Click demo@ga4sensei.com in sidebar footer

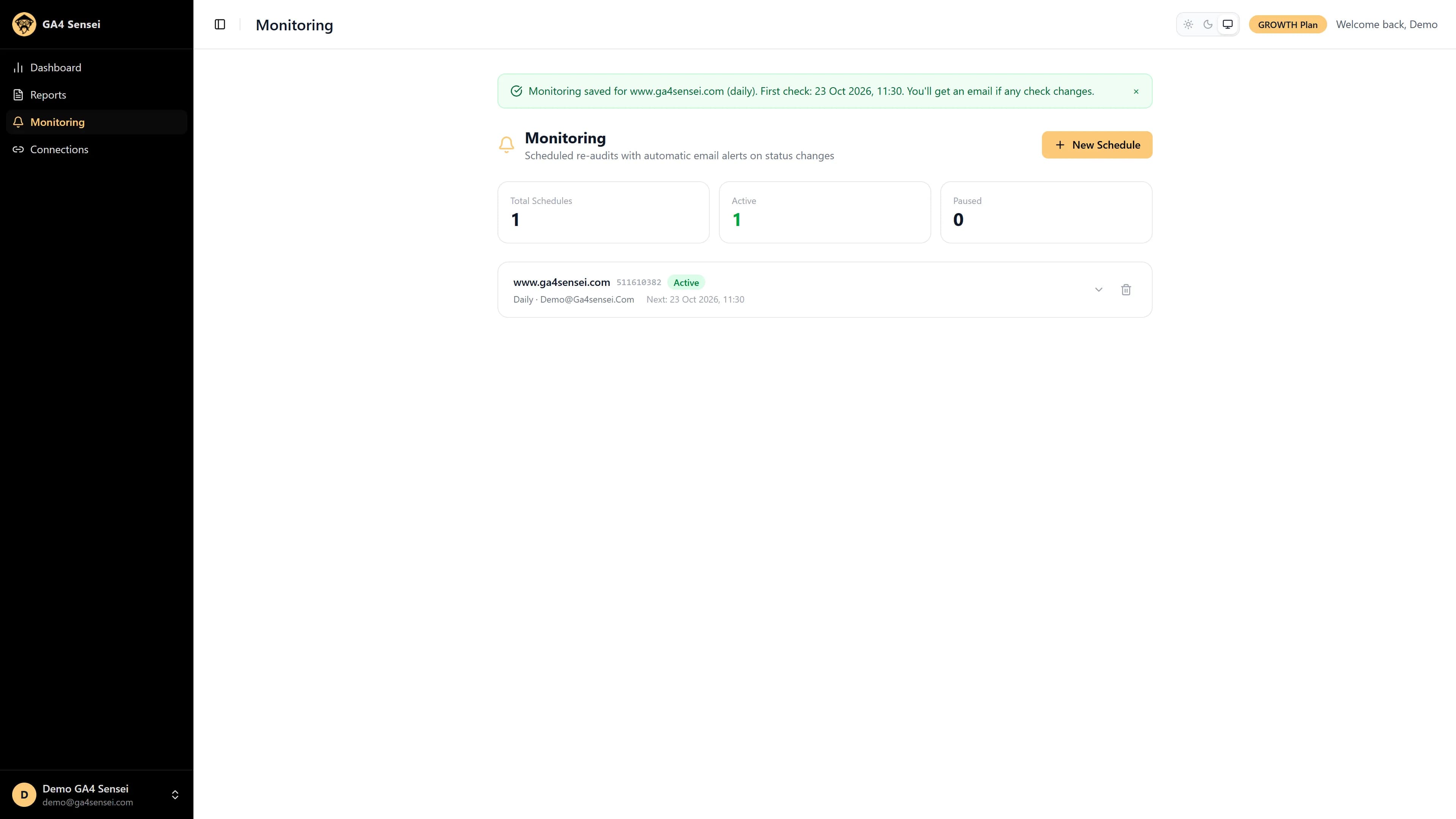click(x=88, y=803)
